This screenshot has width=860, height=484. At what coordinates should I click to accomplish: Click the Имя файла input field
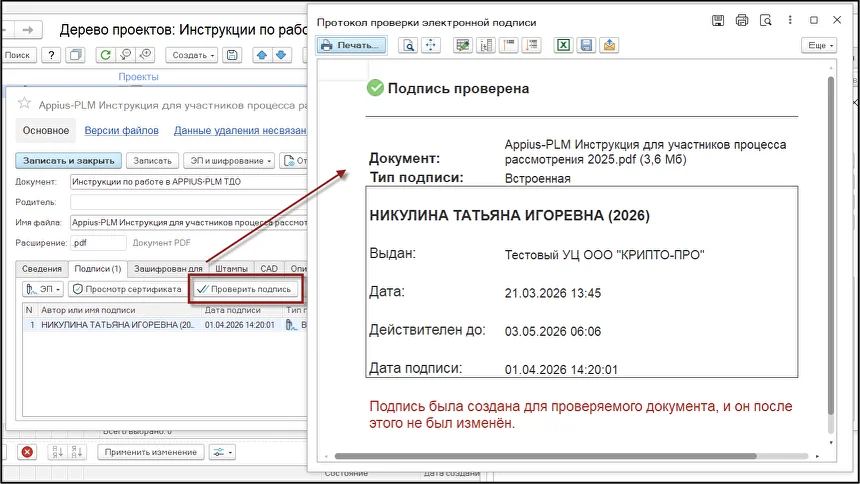pos(189,223)
